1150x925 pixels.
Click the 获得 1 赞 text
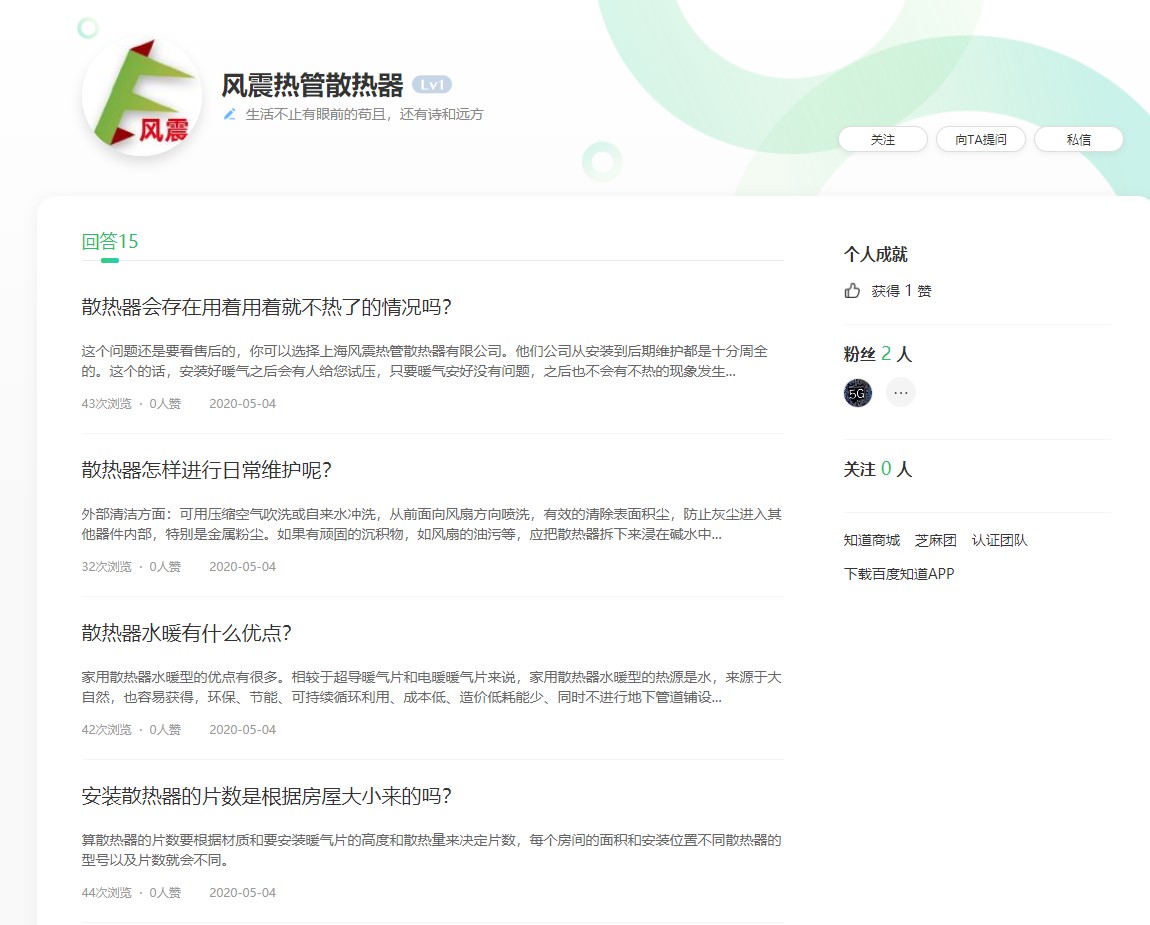click(x=901, y=290)
